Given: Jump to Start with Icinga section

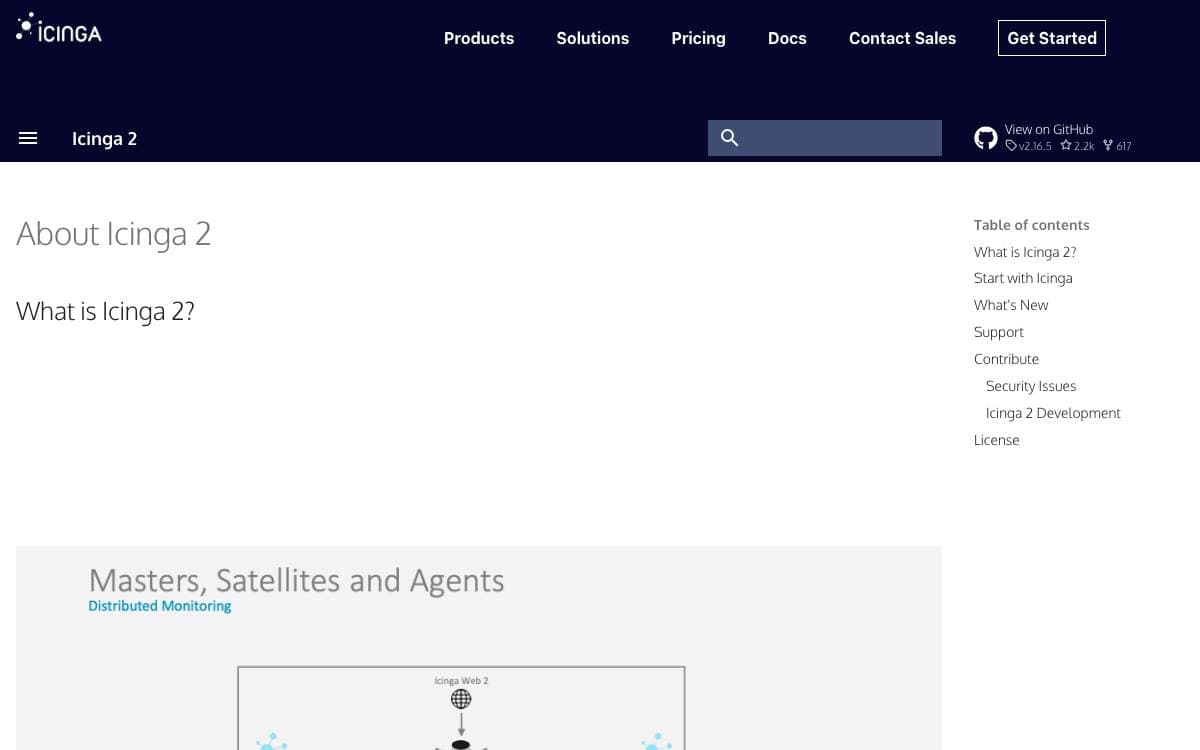Looking at the screenshot, I should (x=1023, y=278).
